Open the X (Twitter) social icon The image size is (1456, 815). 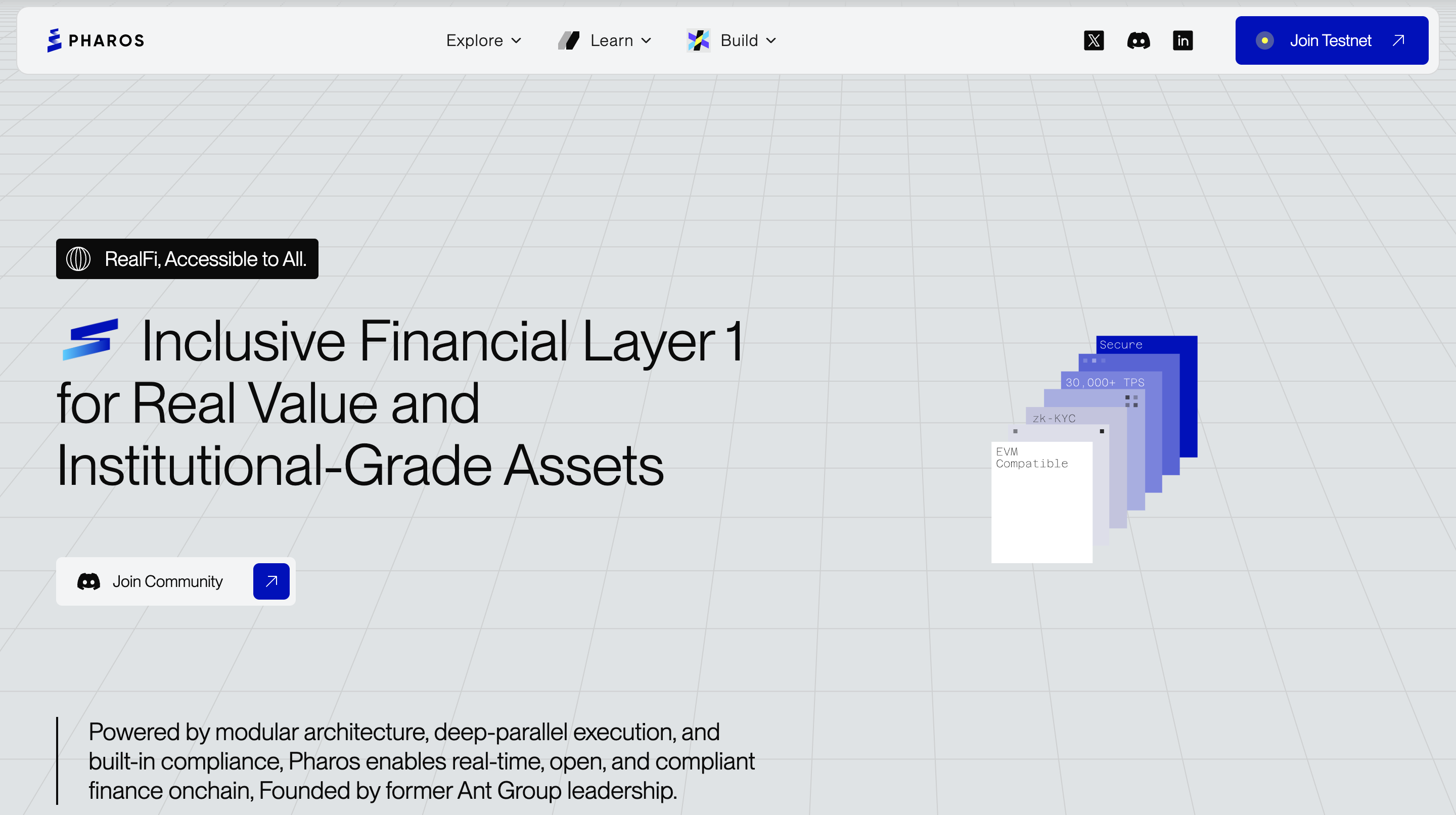click(x=1094, y=40)
